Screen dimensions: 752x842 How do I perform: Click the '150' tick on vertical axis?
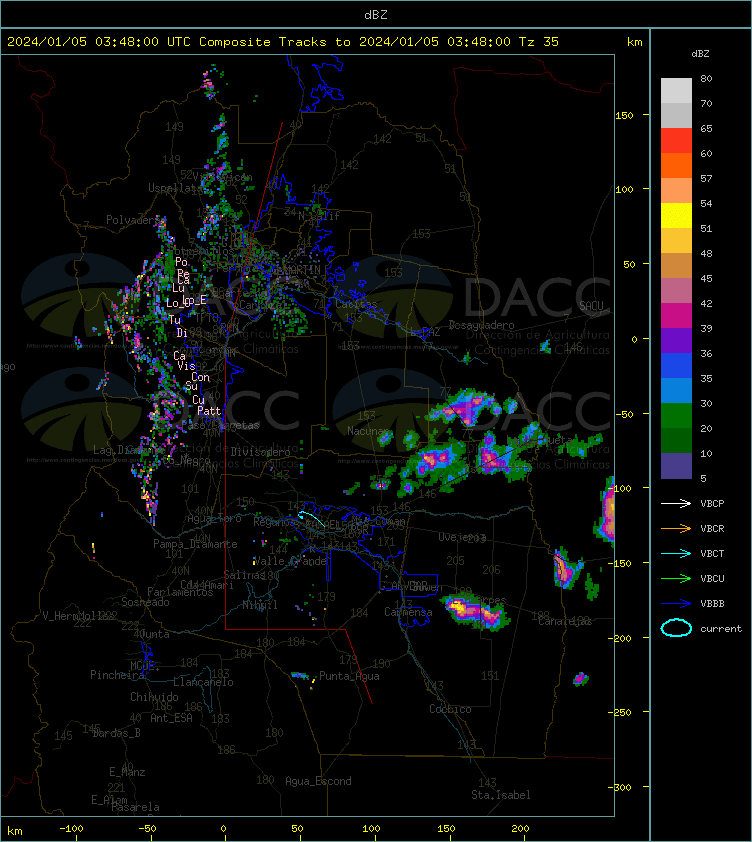pyautogui.click(x=624, y=115)
